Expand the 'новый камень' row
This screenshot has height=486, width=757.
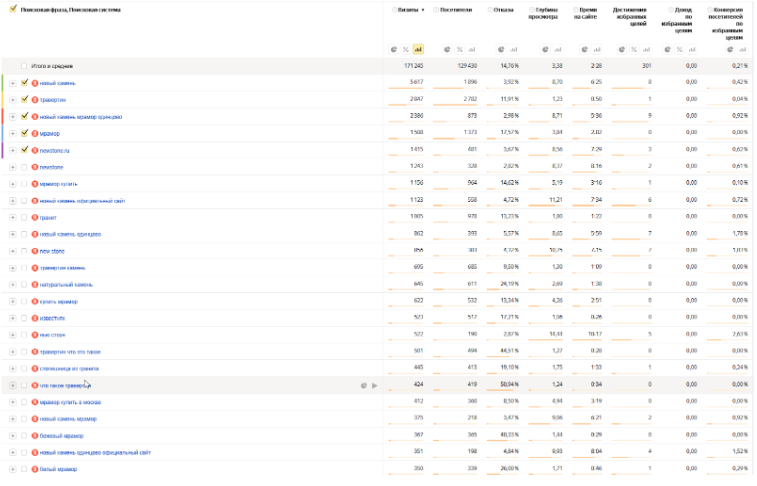(13, 83)
